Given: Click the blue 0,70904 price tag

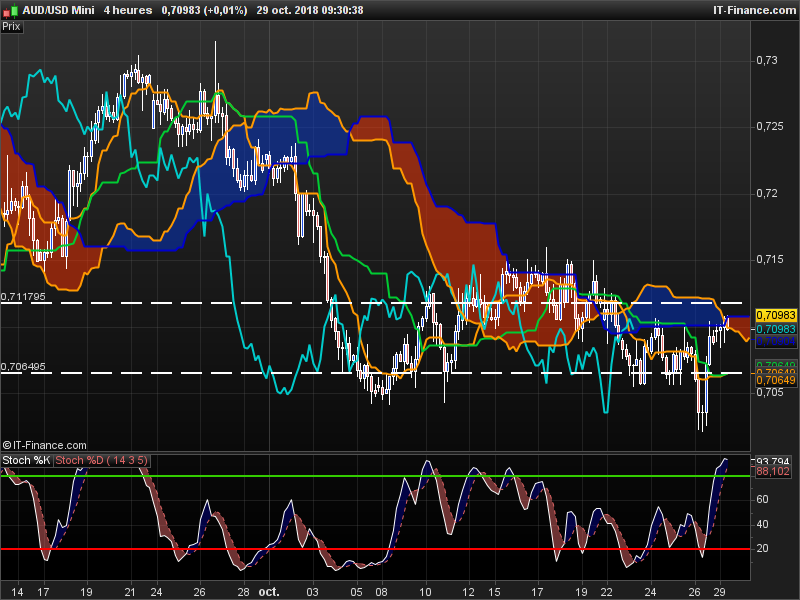Looking at the screenshot, I should click(776, 341).
